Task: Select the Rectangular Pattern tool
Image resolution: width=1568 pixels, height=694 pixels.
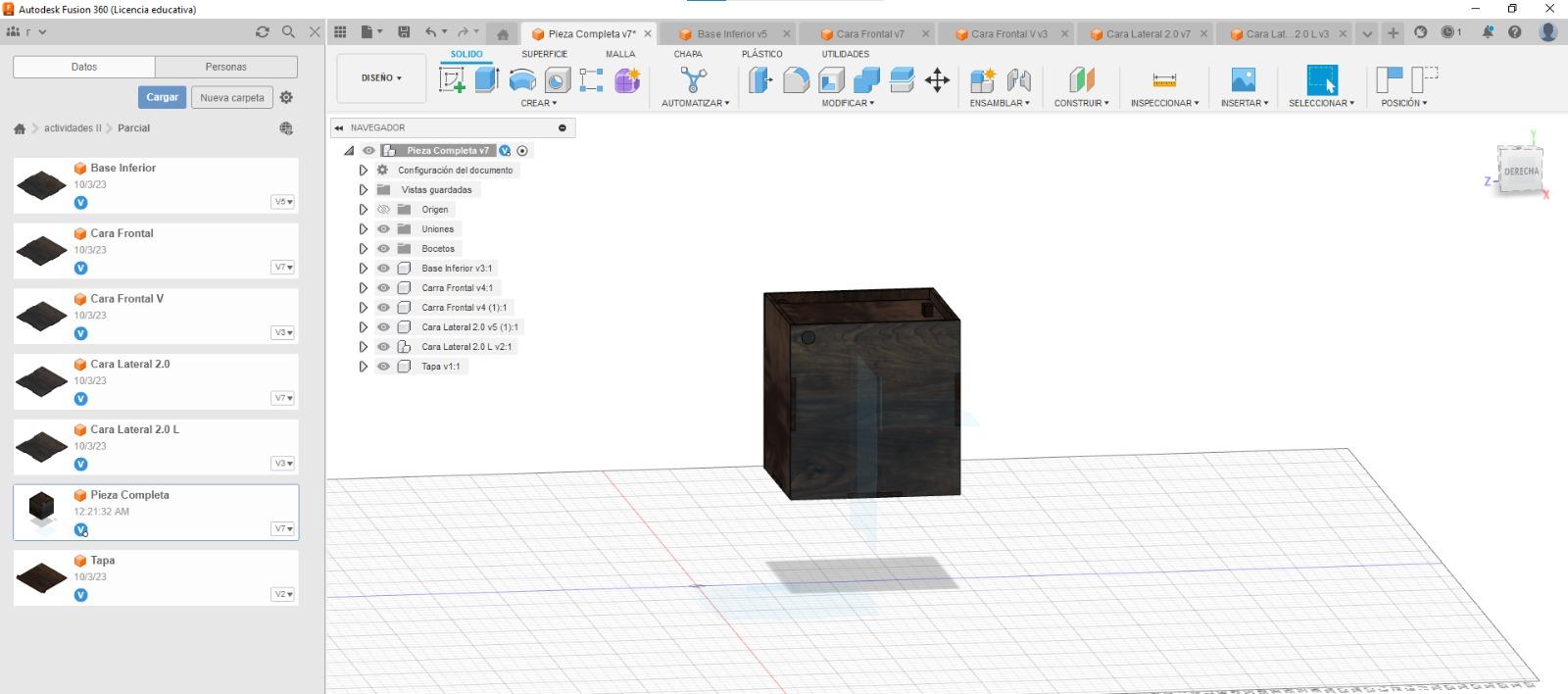Action: click(x=592, y=80)
